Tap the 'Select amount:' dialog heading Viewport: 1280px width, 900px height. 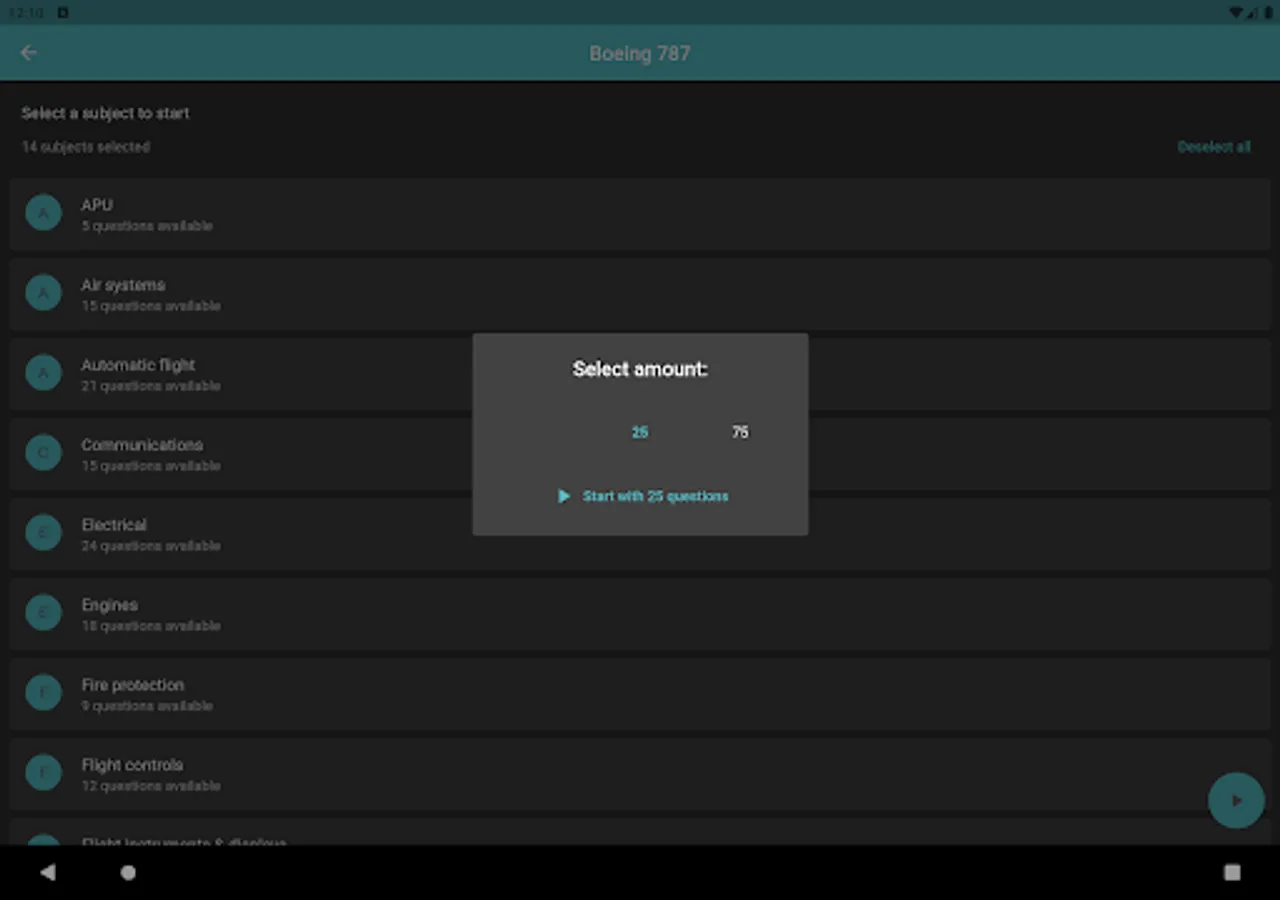pyautogui.click(x=640, y=369)
